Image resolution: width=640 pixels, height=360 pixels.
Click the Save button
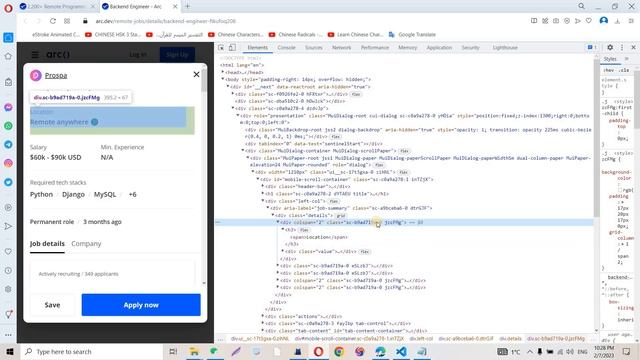52,305
